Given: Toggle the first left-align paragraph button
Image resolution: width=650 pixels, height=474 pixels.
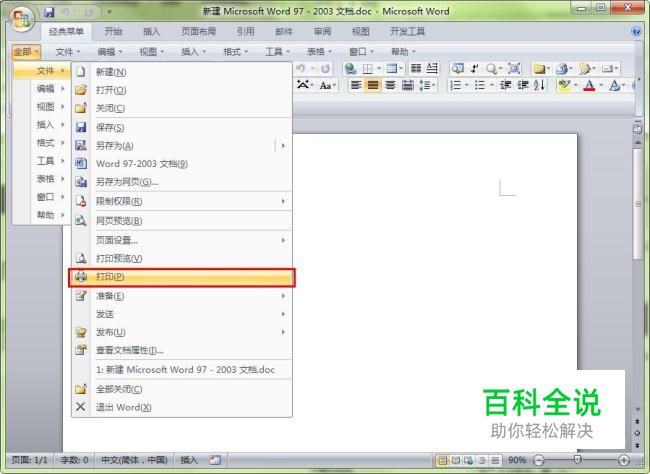Looking at the screenshot, I should [356, 85].
